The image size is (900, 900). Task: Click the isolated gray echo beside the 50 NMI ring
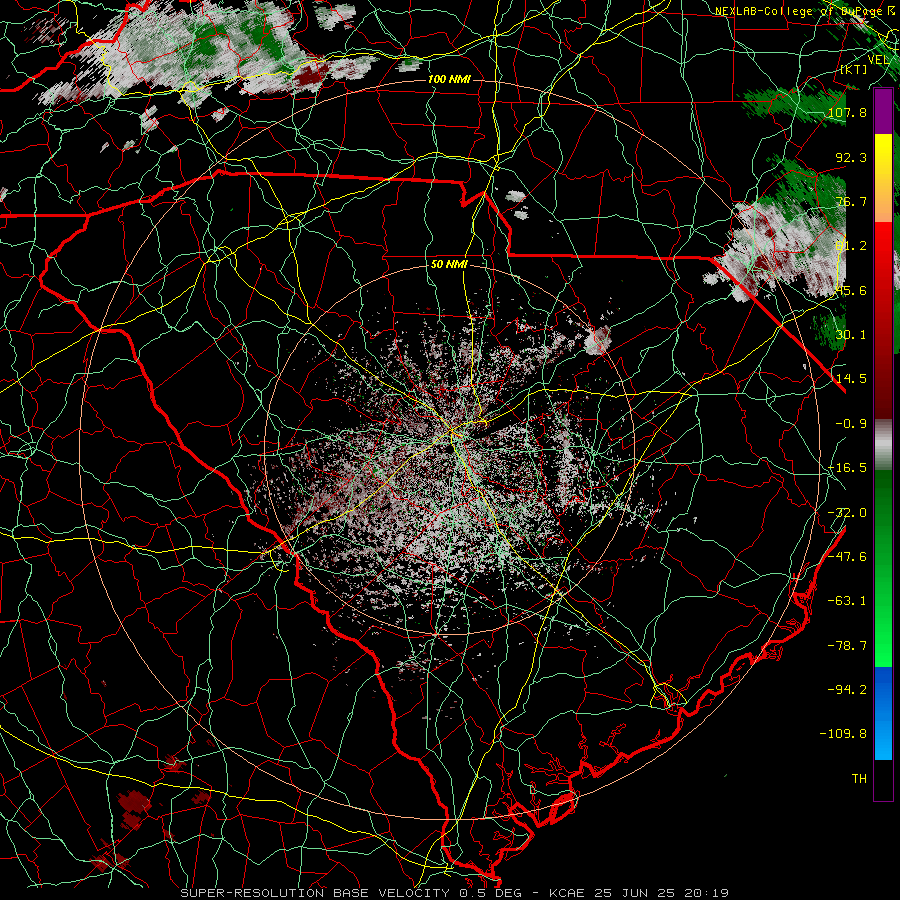[598, 340]
